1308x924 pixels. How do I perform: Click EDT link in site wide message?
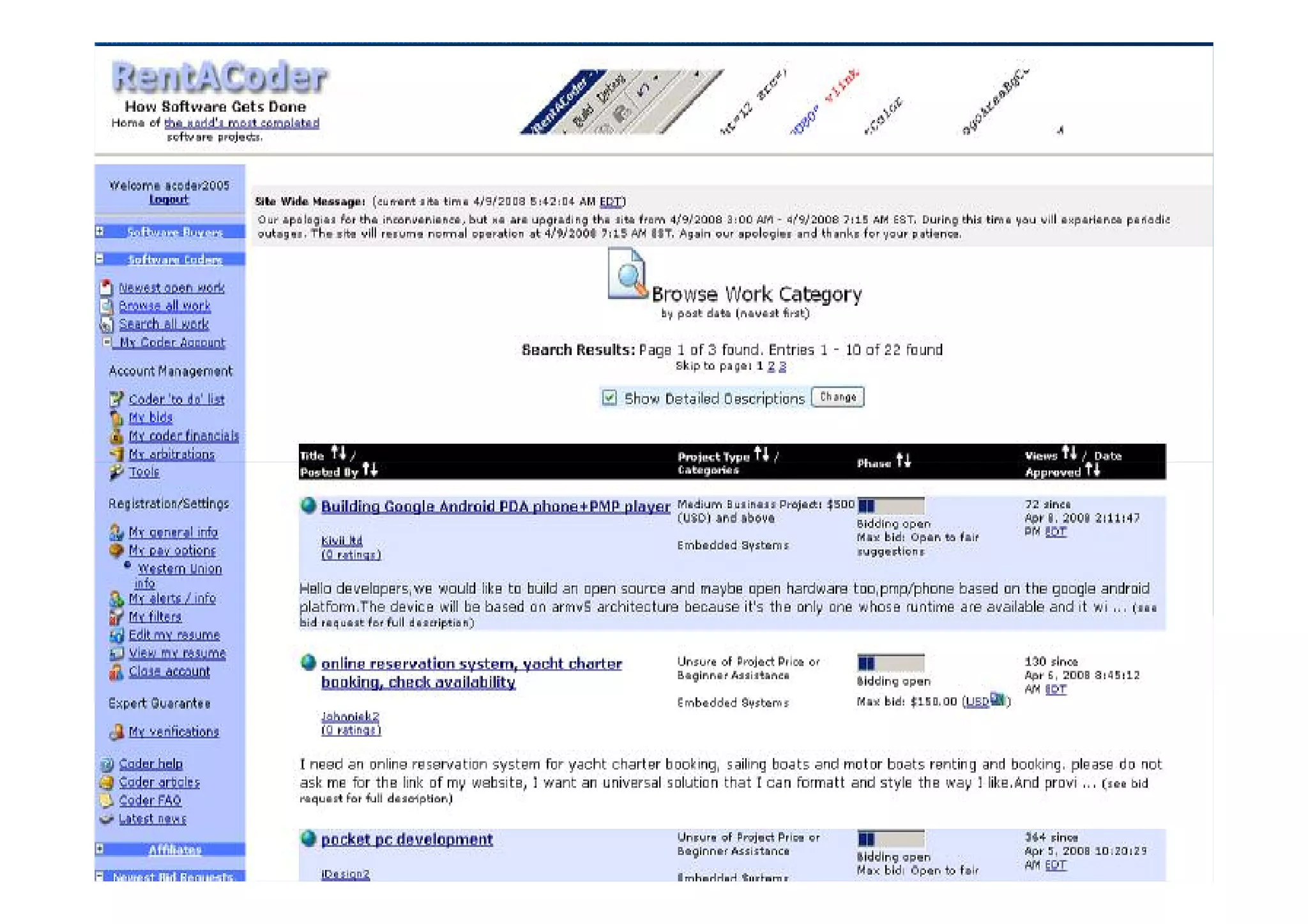611,202
